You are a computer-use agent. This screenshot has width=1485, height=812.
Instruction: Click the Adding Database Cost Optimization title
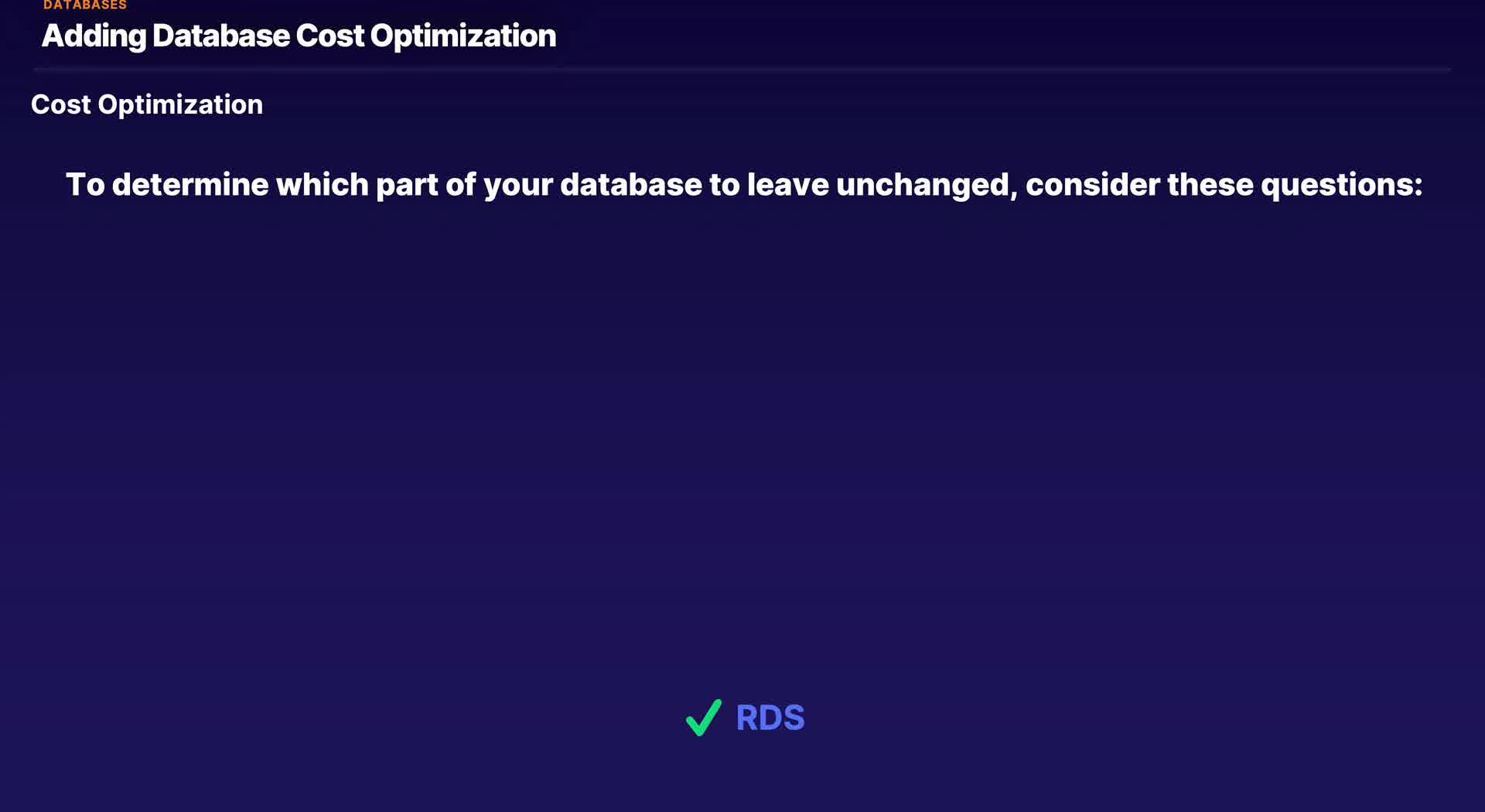(299, 36)
